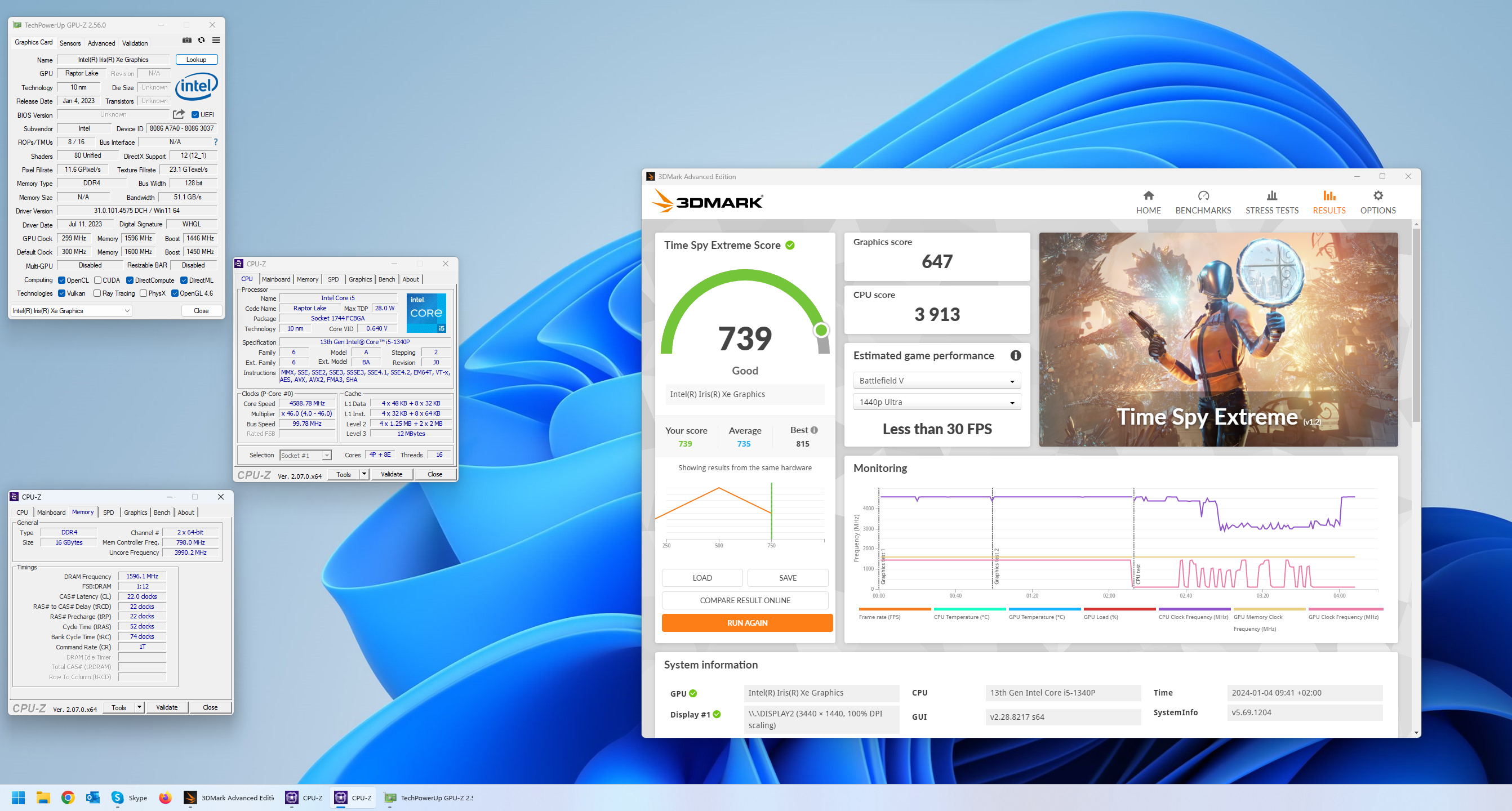Open Windows Start button on taskbar
This screenshot has height=811, width=1512.
coord(18,797)
